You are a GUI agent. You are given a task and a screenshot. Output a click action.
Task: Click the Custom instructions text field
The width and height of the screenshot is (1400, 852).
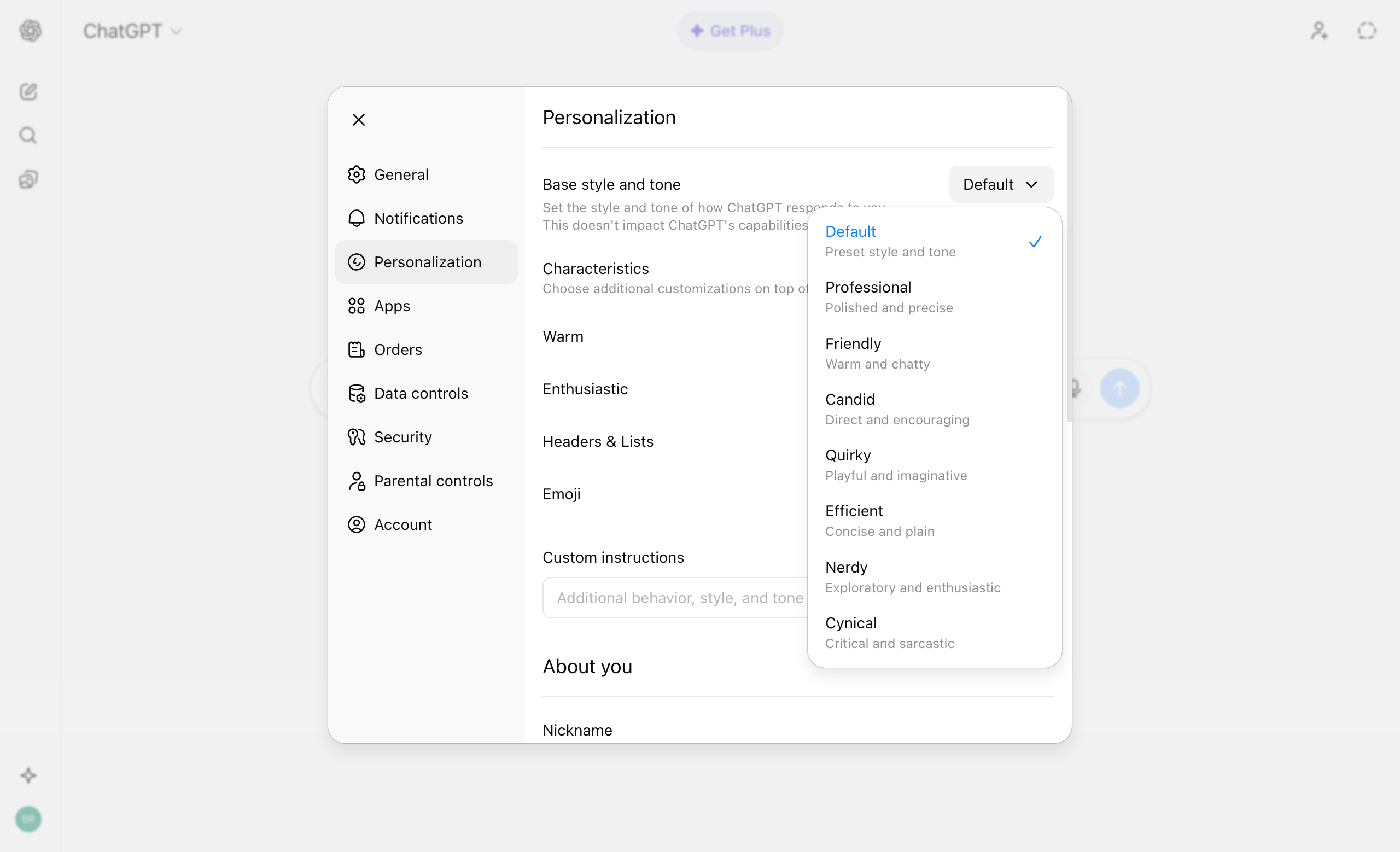click(x=675, y=598)
